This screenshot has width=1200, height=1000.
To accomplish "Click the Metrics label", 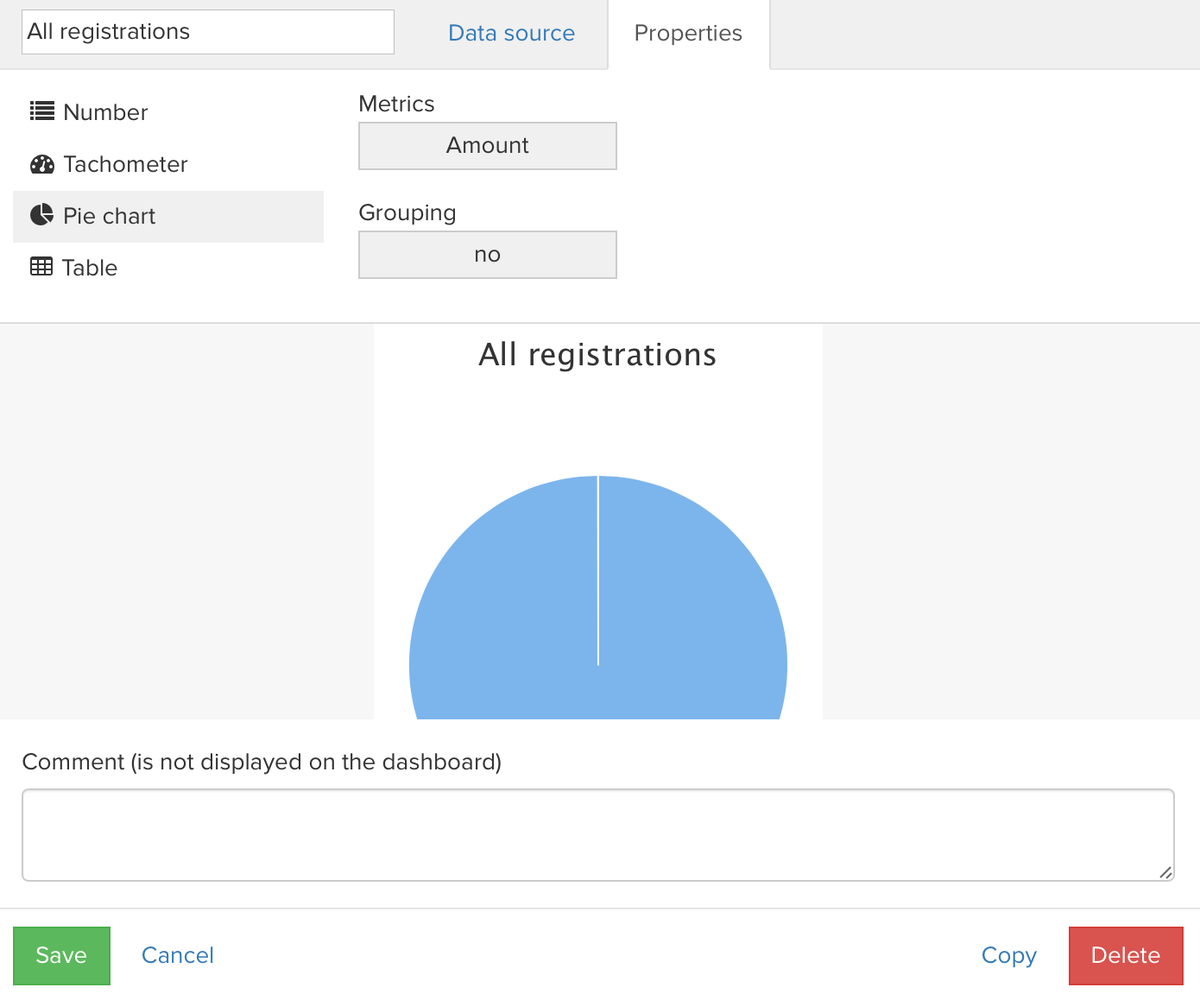I will [397, 104].
